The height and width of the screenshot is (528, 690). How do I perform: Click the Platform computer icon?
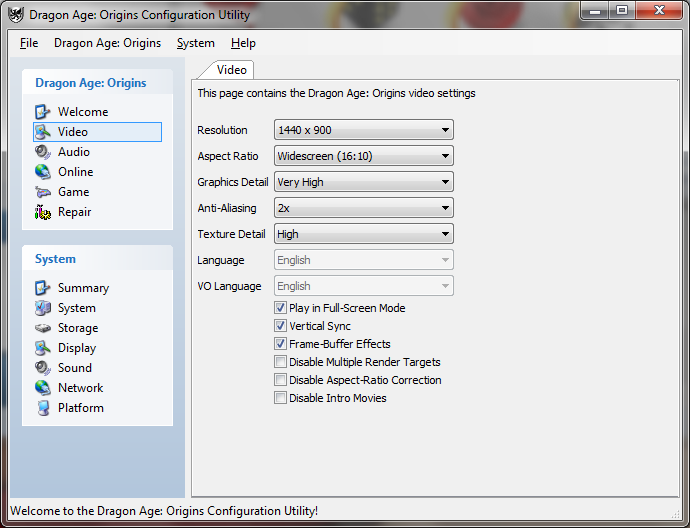(43, 408)
